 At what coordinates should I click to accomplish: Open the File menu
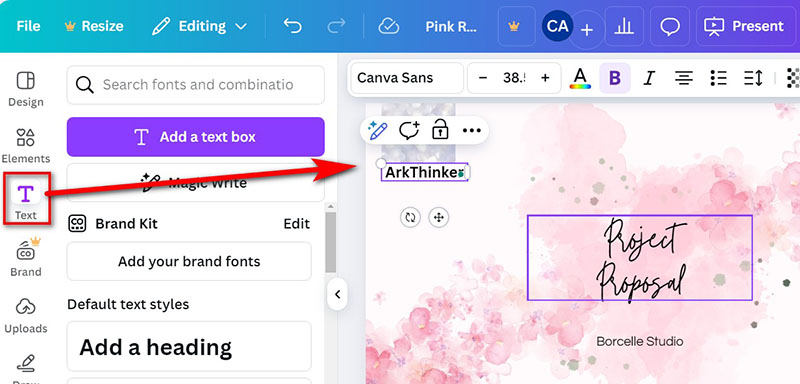(28, 26)
